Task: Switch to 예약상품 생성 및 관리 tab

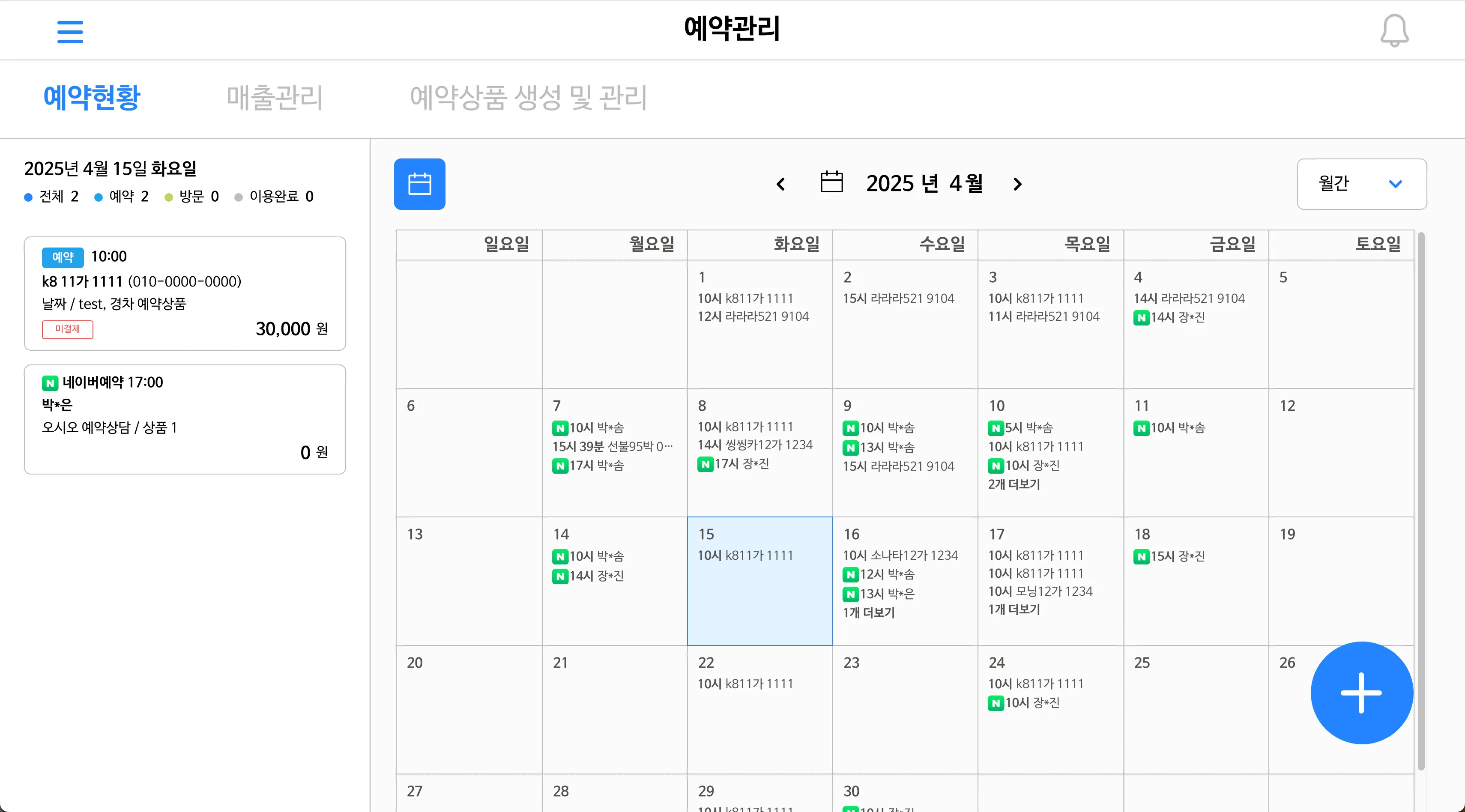Action: click(528, 97)
